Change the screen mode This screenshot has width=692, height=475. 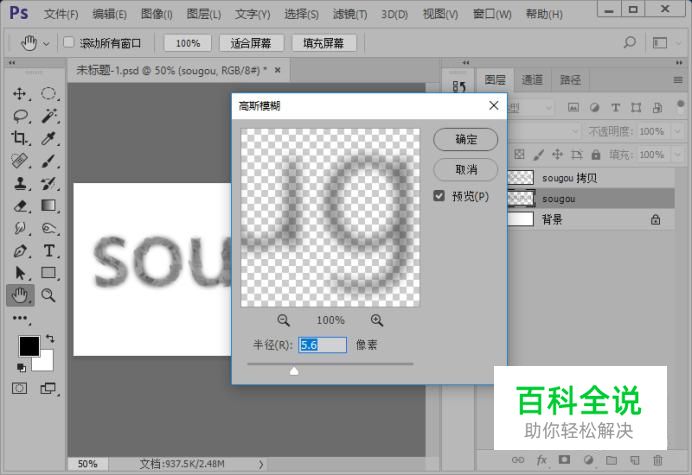pos(48,388)
